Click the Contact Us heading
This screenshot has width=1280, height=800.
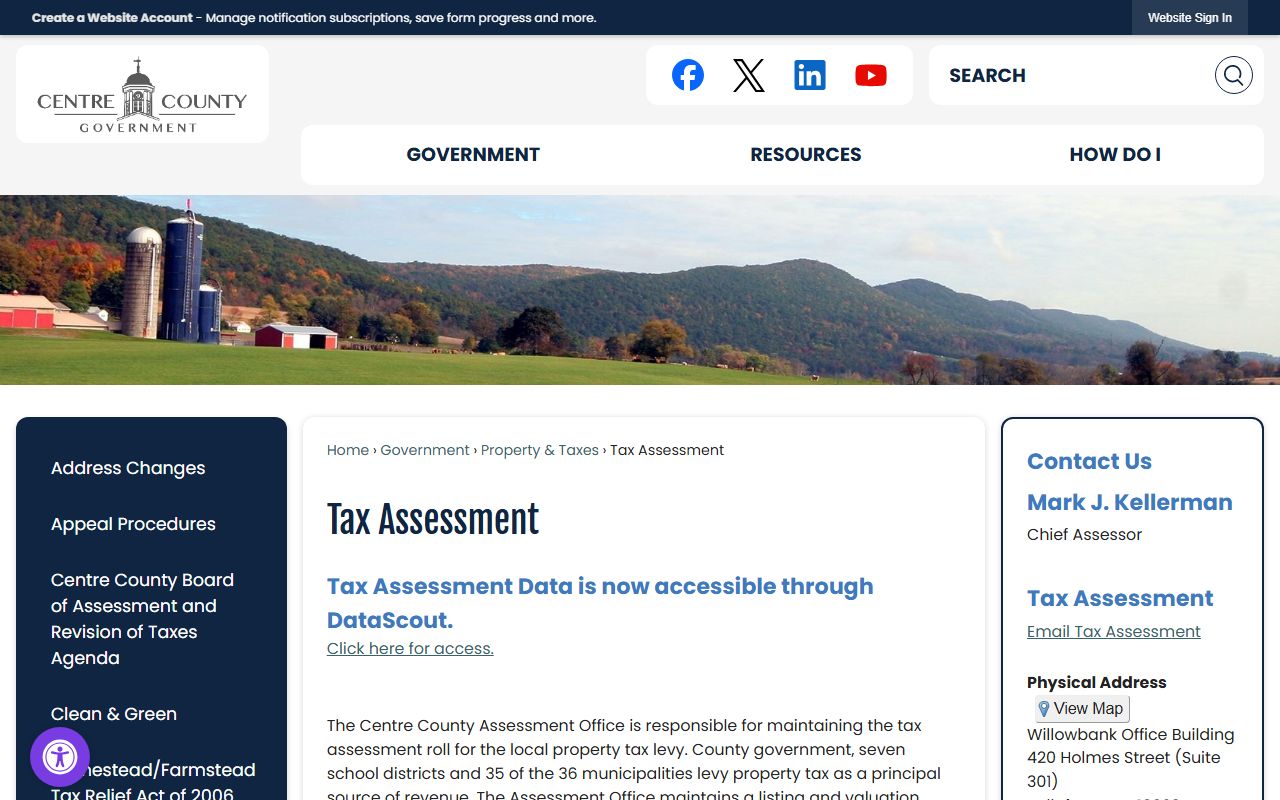coord(1089,461)
